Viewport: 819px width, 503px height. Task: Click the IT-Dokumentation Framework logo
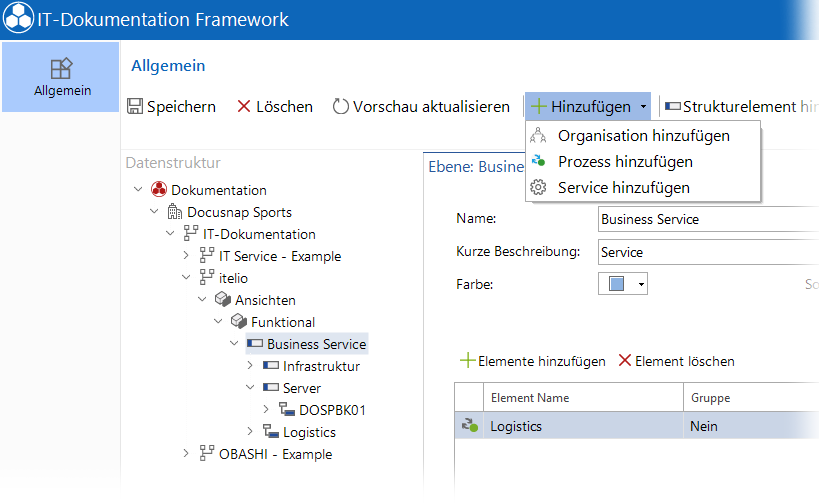tap(18, 18)
